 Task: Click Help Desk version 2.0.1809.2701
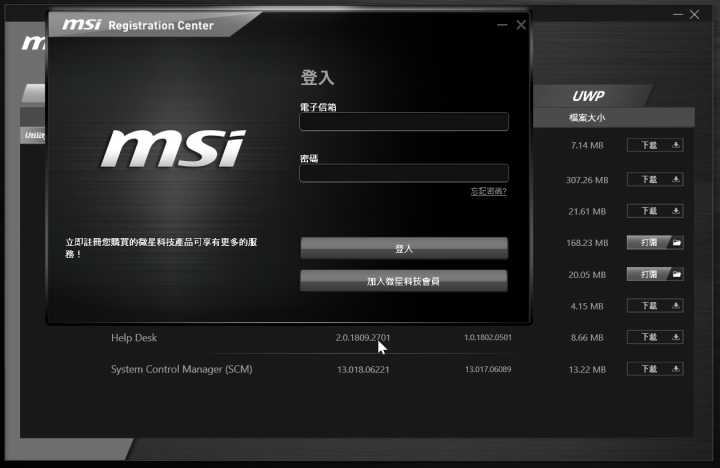pyautogui.click(x=363, y=338)
